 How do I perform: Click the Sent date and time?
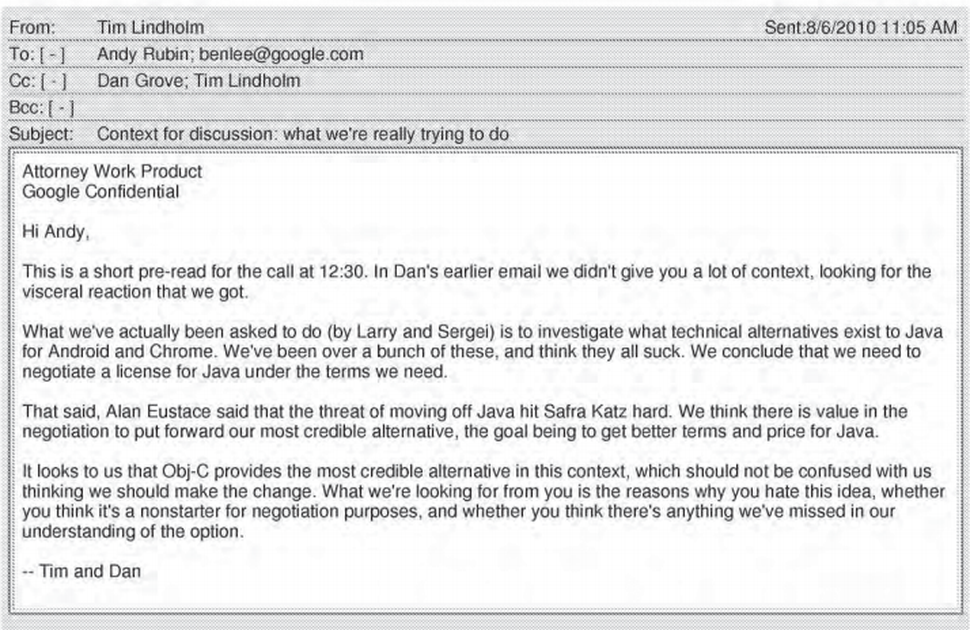click(x=861, y=27)
